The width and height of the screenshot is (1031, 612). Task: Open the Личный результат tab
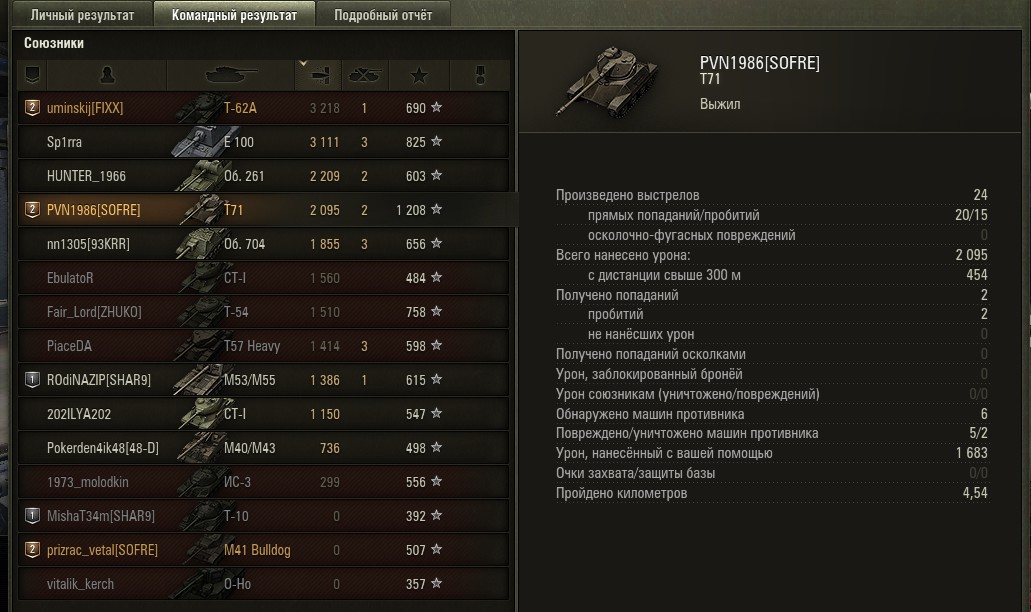(x=82, y=14)
